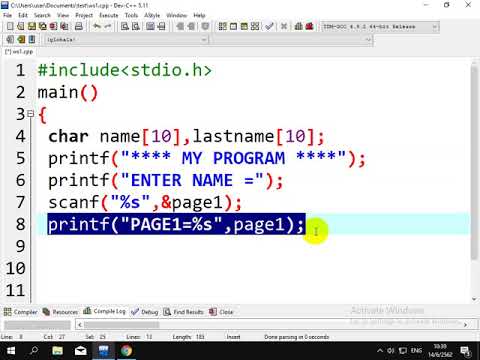Undo the last edit via toolbar
Screen dimensions: 480x360
97,26
